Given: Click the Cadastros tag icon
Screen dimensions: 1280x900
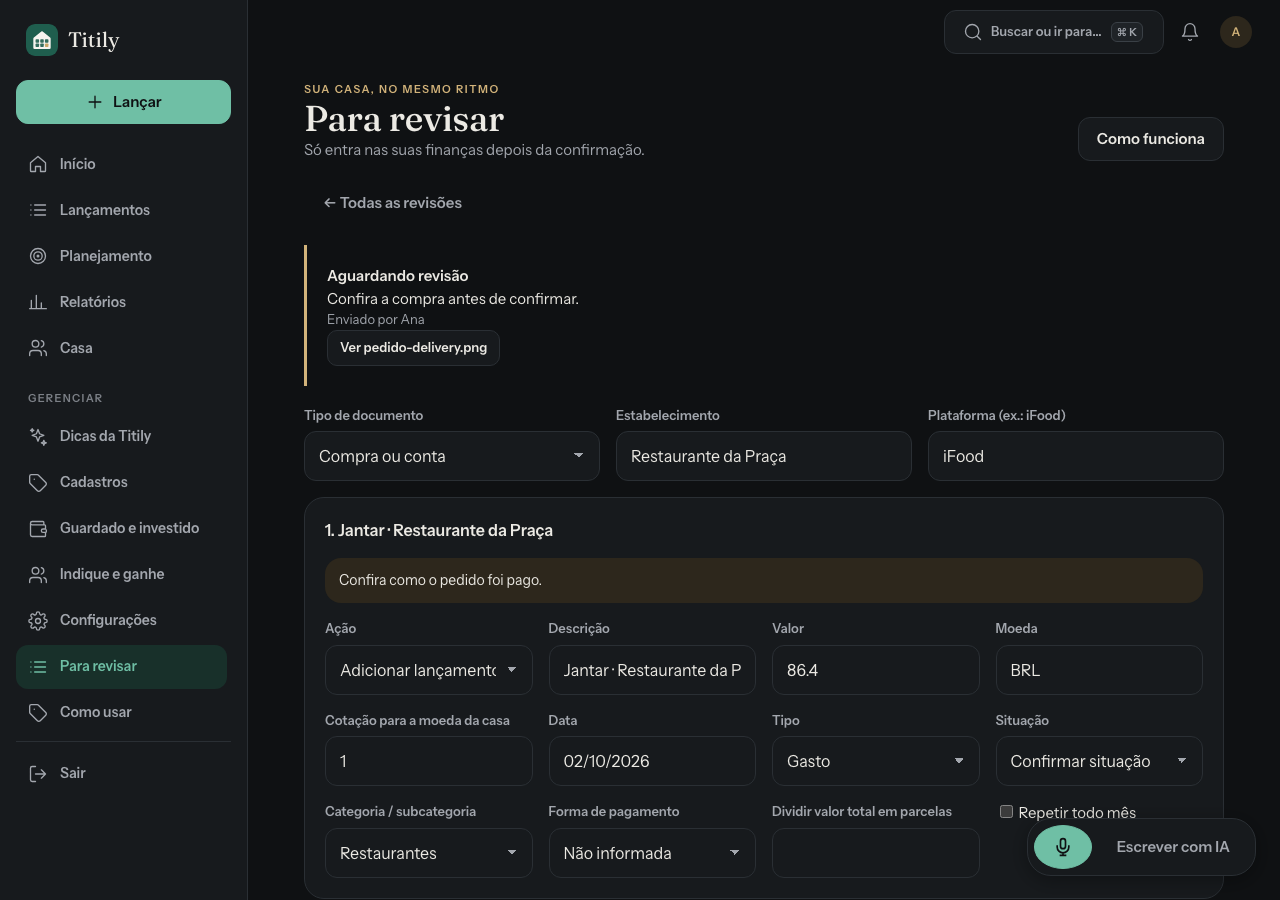Looking at the screenshot, I should pos(38,482).
